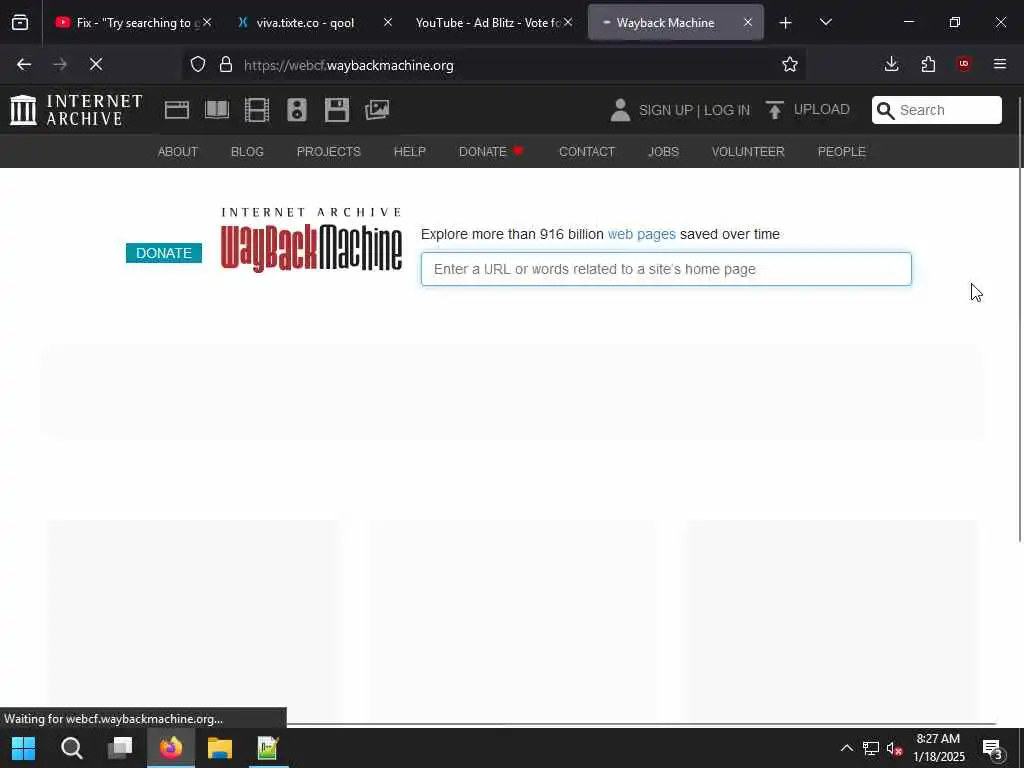Open the Notepad++ taskbar icon
This screenshot has height=768, width=1024.
268,748
